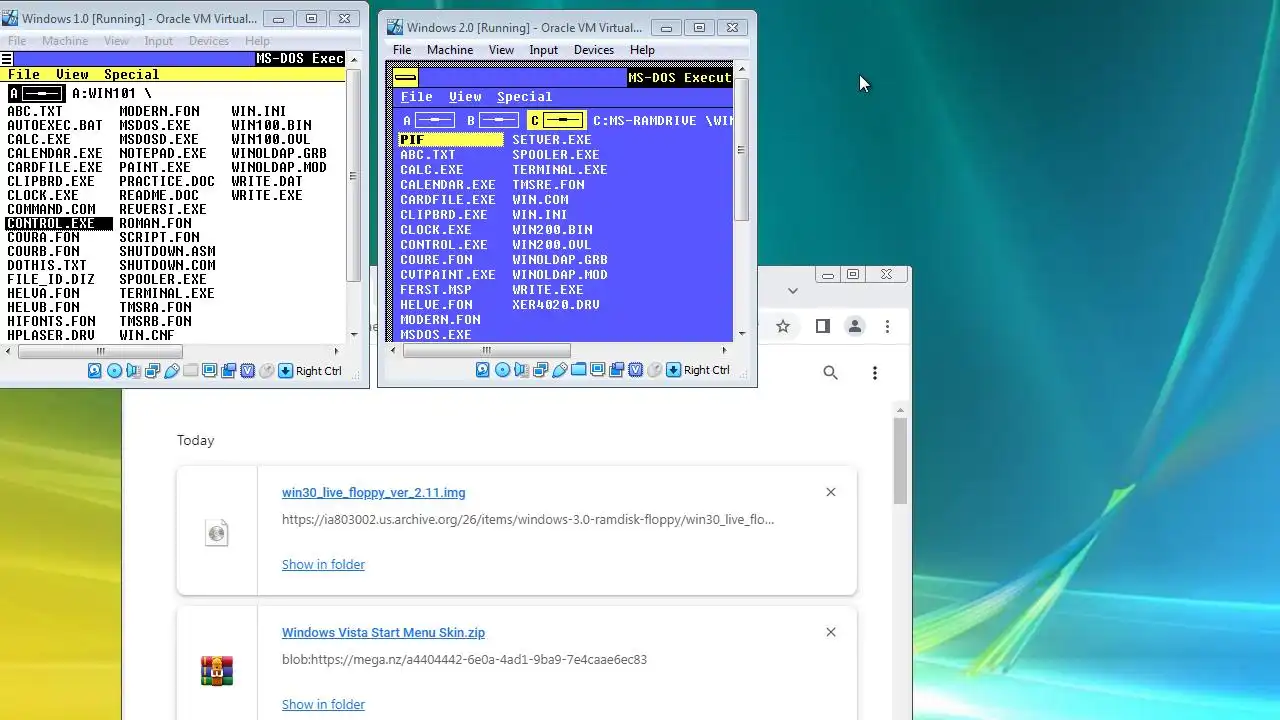Screen dimensions: 1280x720
Task: Click horizontal scrollbar of Windows 1.0 VM window
Action: pyautogui.click(x=100, y=351)
